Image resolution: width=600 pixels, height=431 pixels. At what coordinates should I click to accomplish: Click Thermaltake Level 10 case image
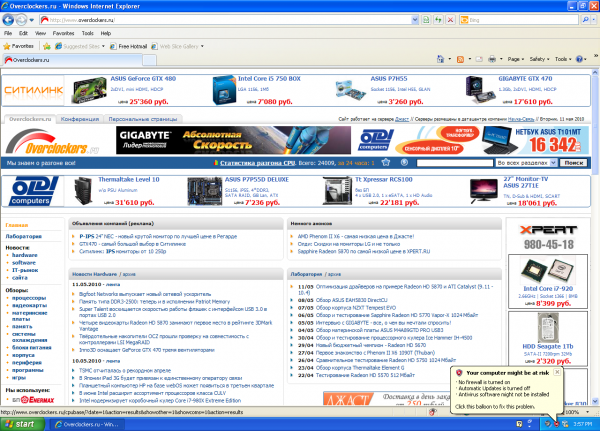[83, 191]
